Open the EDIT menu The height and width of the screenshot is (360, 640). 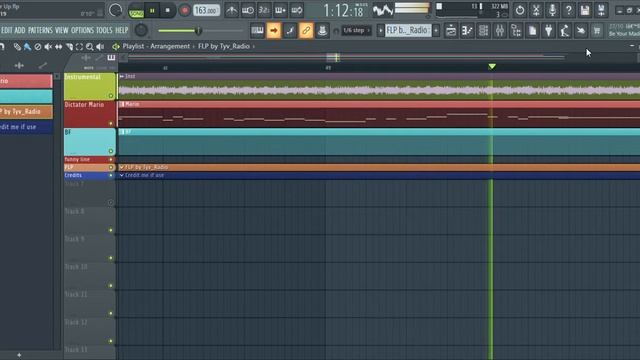(x=7, y=30)
